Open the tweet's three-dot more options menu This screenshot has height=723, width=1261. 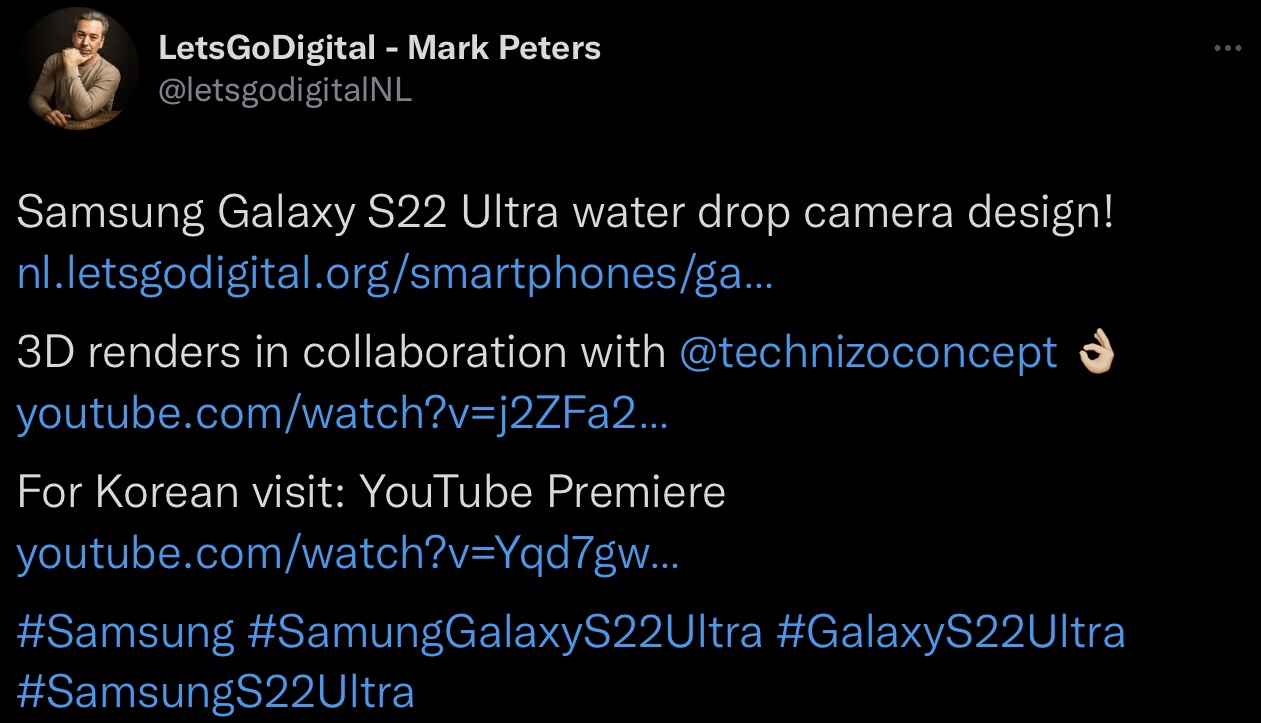[1226, 49]
